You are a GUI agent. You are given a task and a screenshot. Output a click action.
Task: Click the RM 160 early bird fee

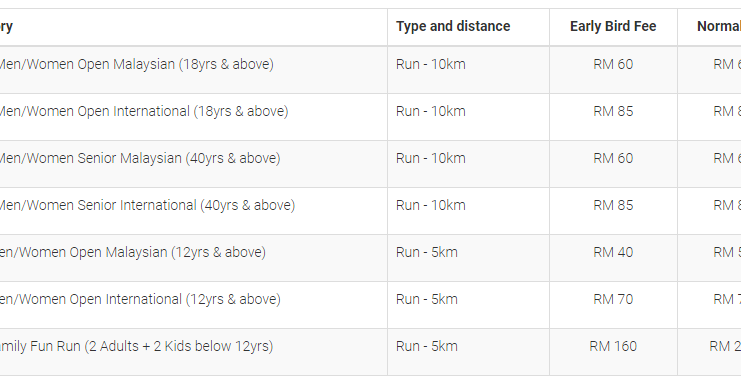click(613, 346)
